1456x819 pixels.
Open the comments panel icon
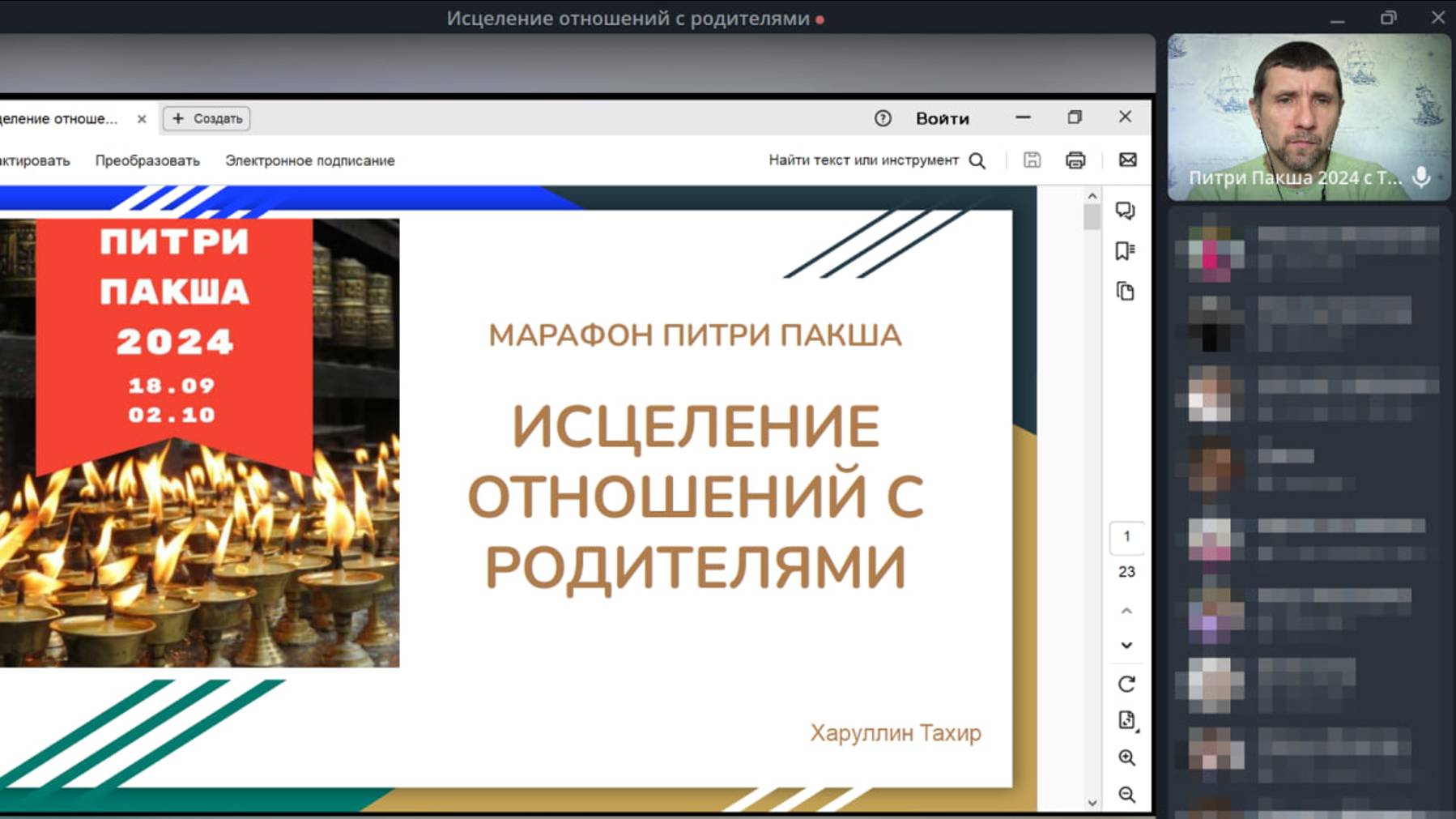(1126, 212)
